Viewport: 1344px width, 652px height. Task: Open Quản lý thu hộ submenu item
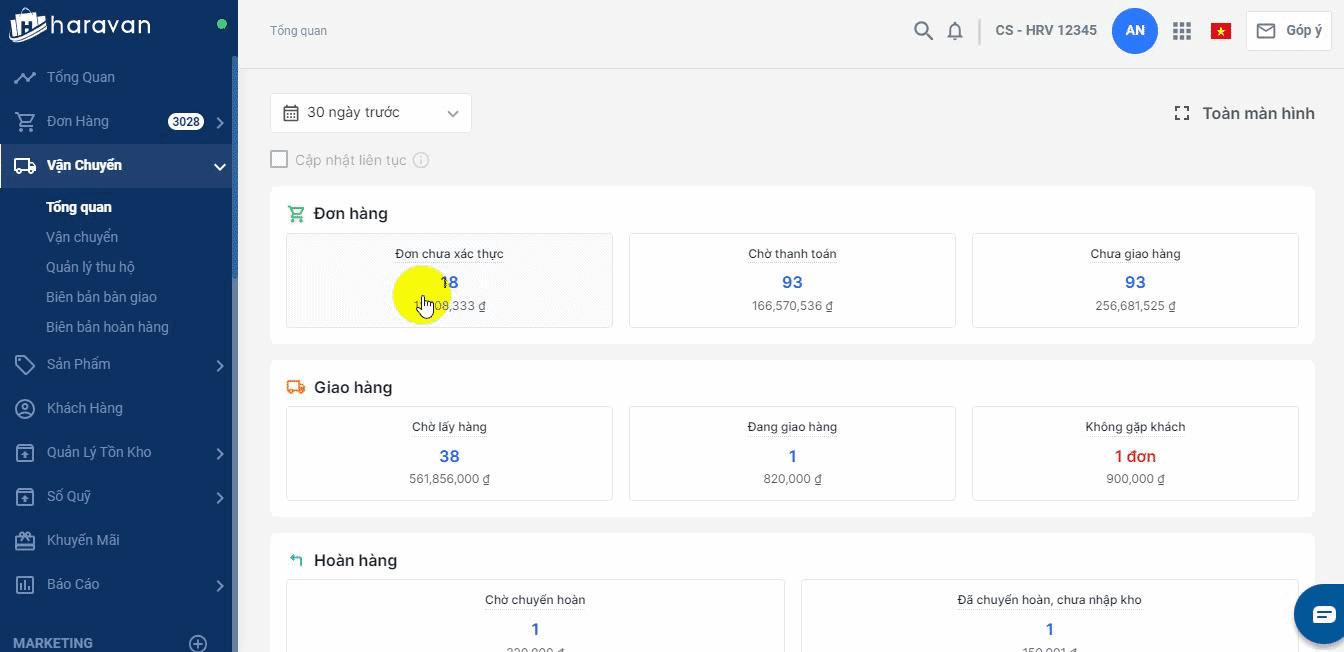[x=90, y=267]
